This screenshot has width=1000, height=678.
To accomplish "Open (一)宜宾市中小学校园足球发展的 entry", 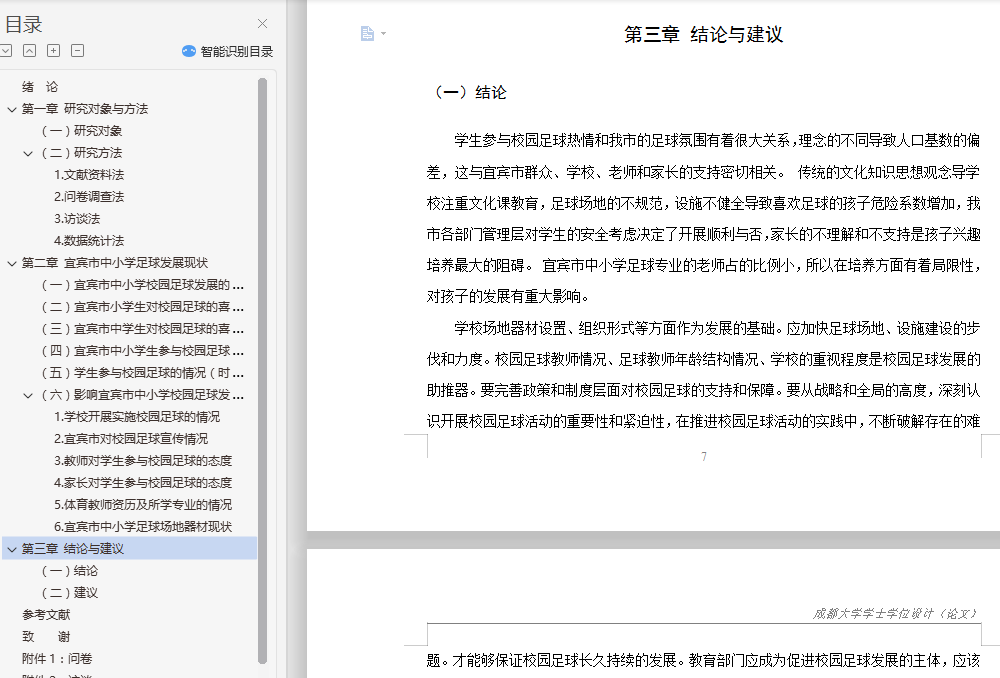I will point(143,284).
